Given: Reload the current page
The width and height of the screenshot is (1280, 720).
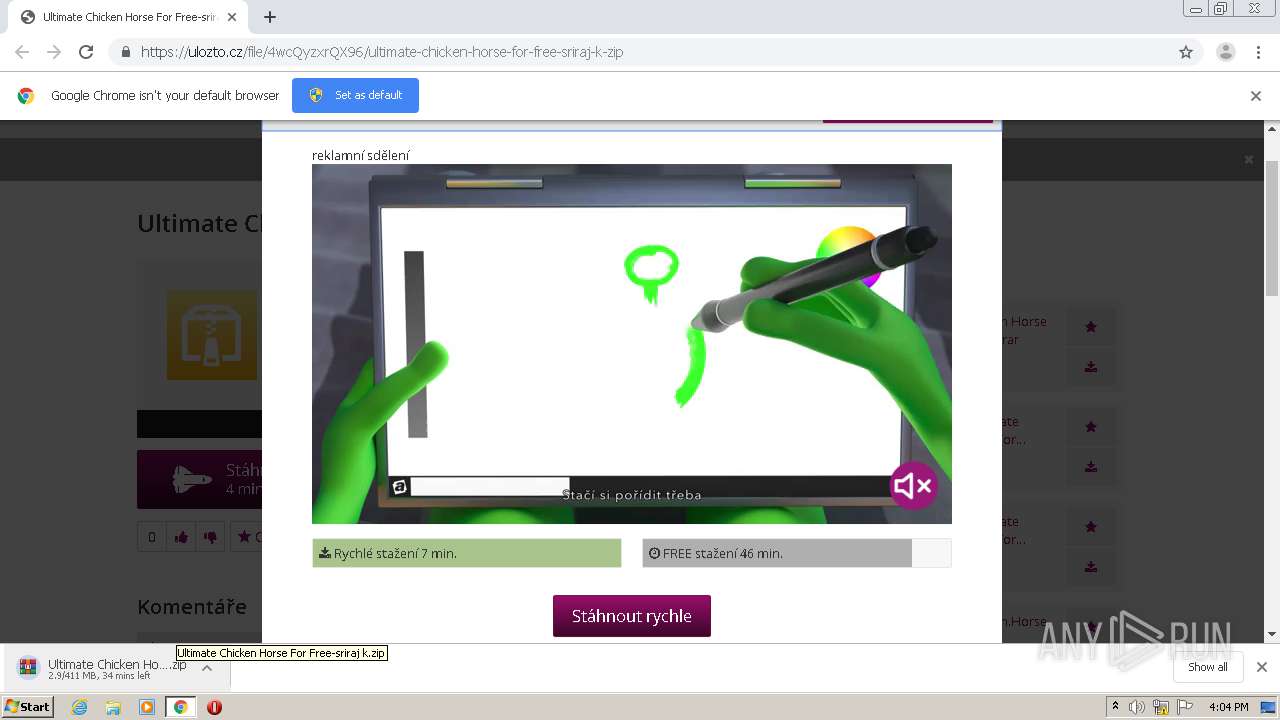Looking at the screenshot, I should pos(86,52).
